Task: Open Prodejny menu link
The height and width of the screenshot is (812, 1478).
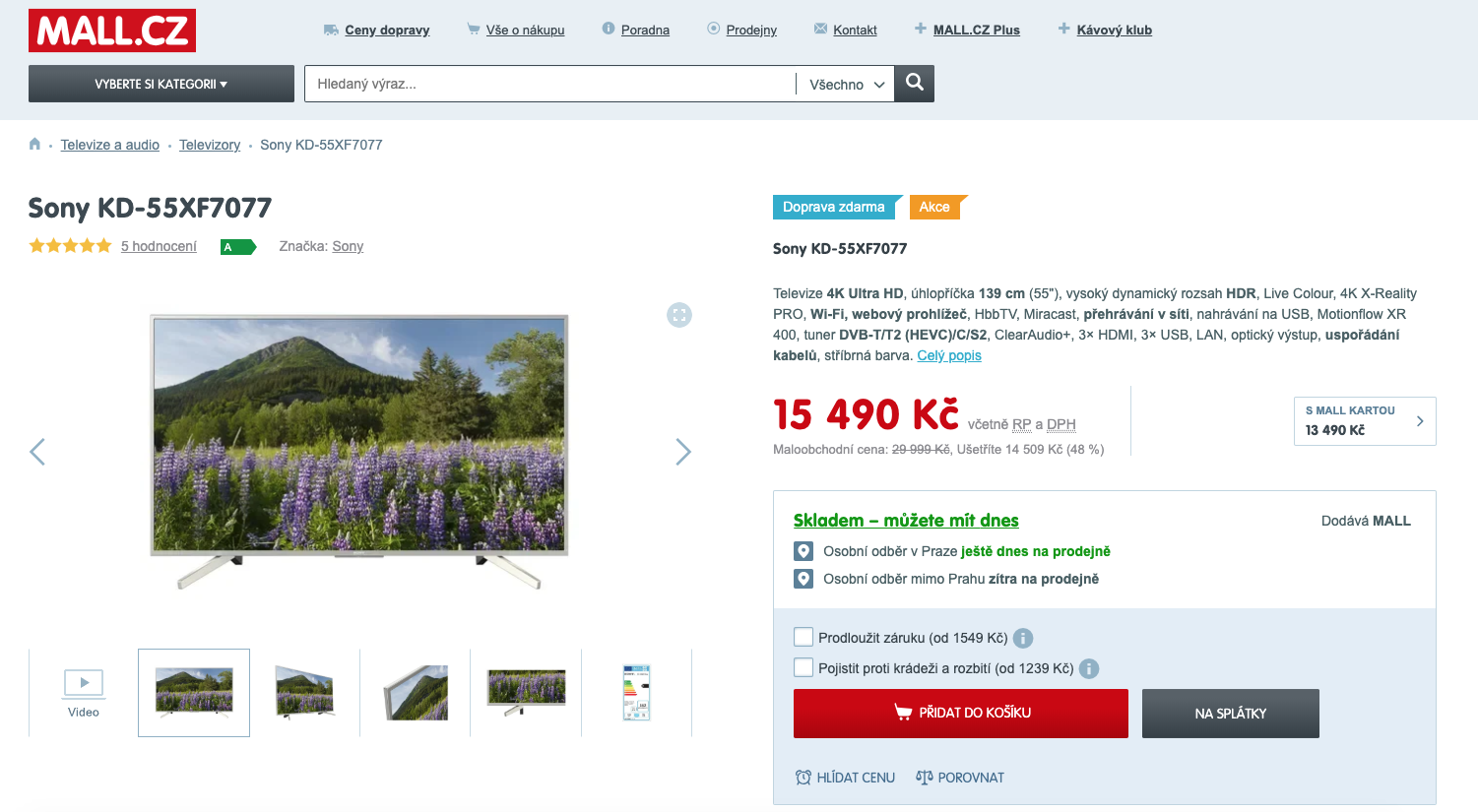Action: click(751, 30)
